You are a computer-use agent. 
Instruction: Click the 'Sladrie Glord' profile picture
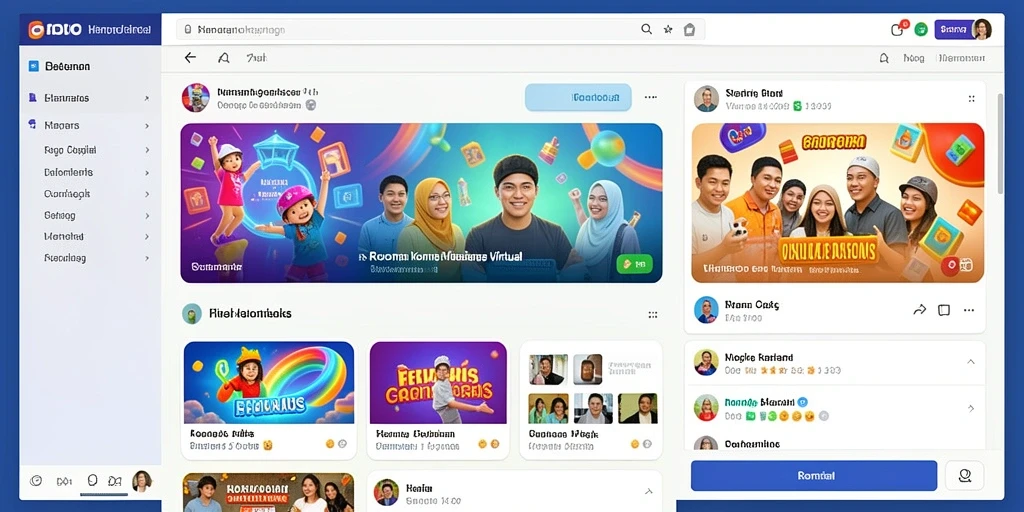[x=706, y=99]
